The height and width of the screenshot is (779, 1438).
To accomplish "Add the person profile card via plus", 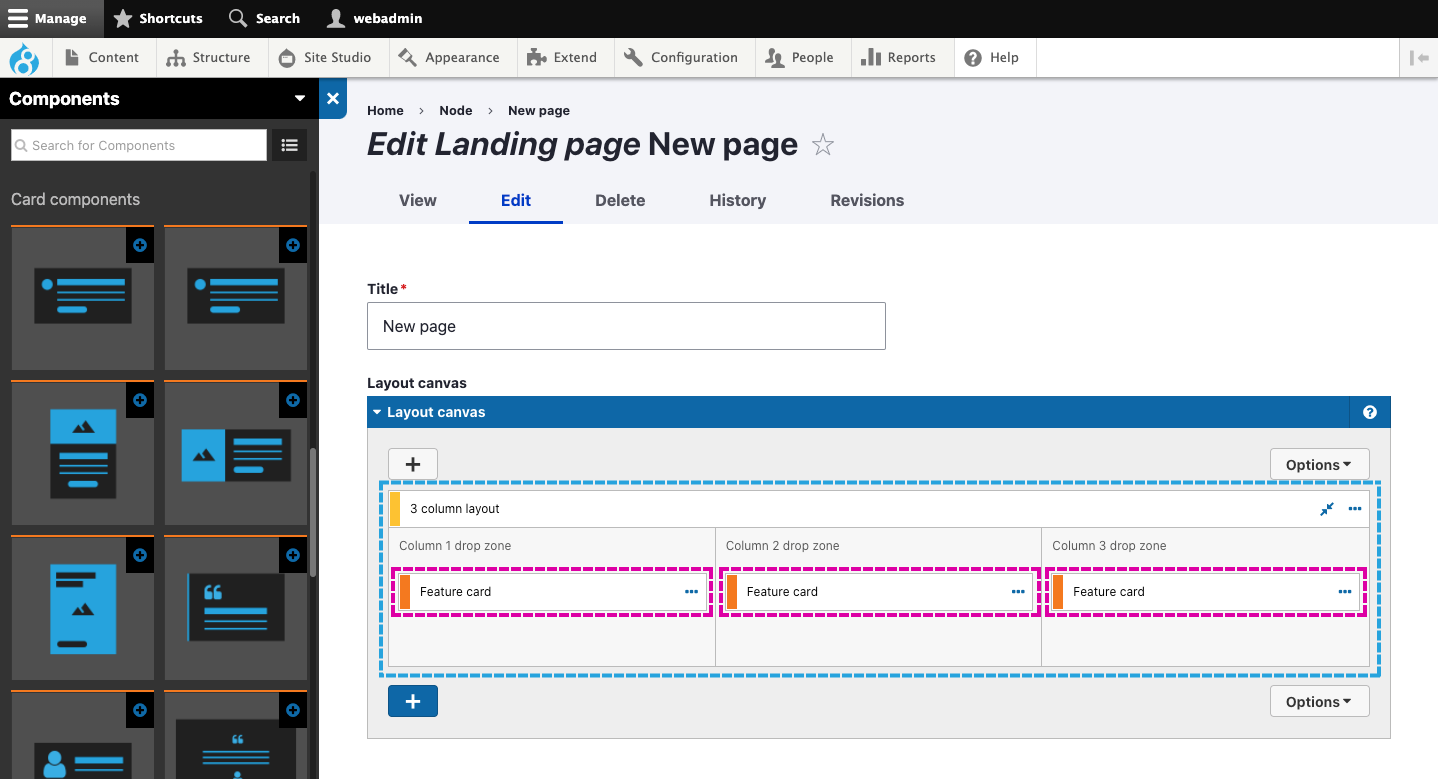I will [x=140, y=710].
